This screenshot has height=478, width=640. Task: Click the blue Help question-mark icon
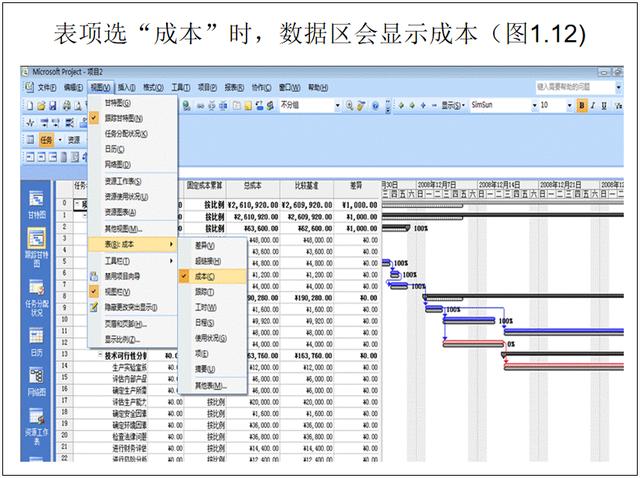tap(375, 106)
